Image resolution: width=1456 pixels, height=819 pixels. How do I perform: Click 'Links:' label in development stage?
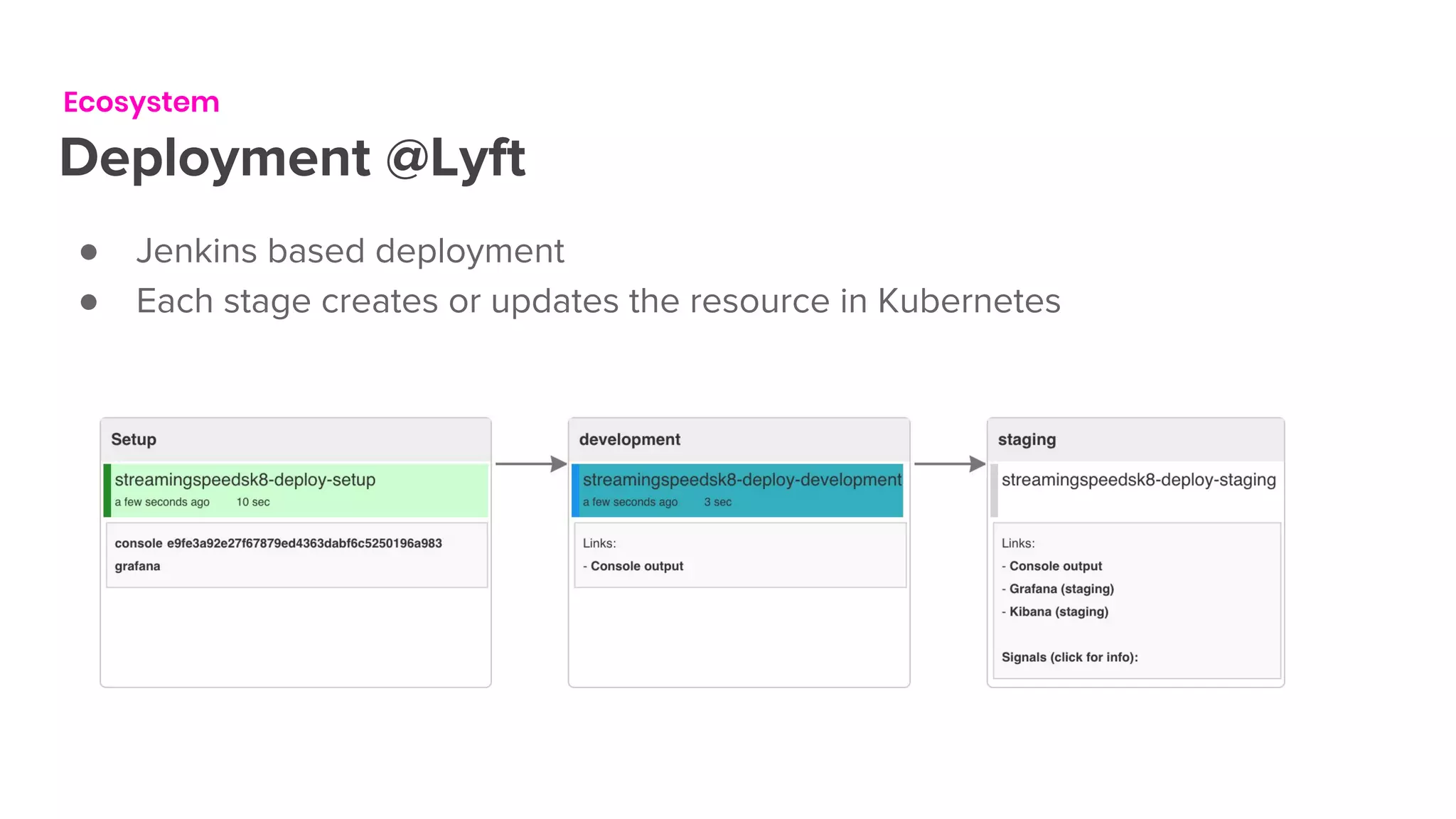[599, 543]
